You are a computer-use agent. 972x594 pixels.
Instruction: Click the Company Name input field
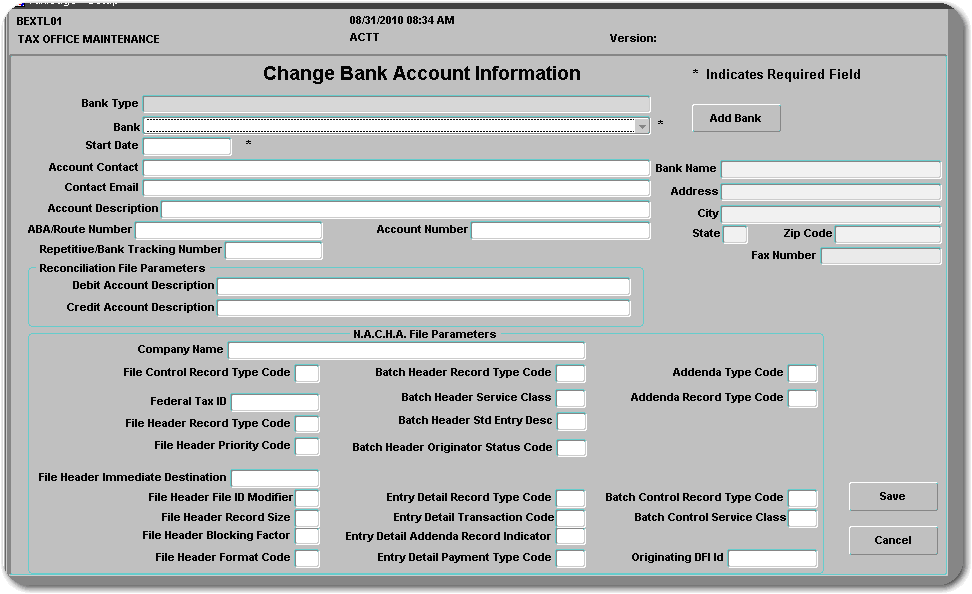tap(406, 351)
